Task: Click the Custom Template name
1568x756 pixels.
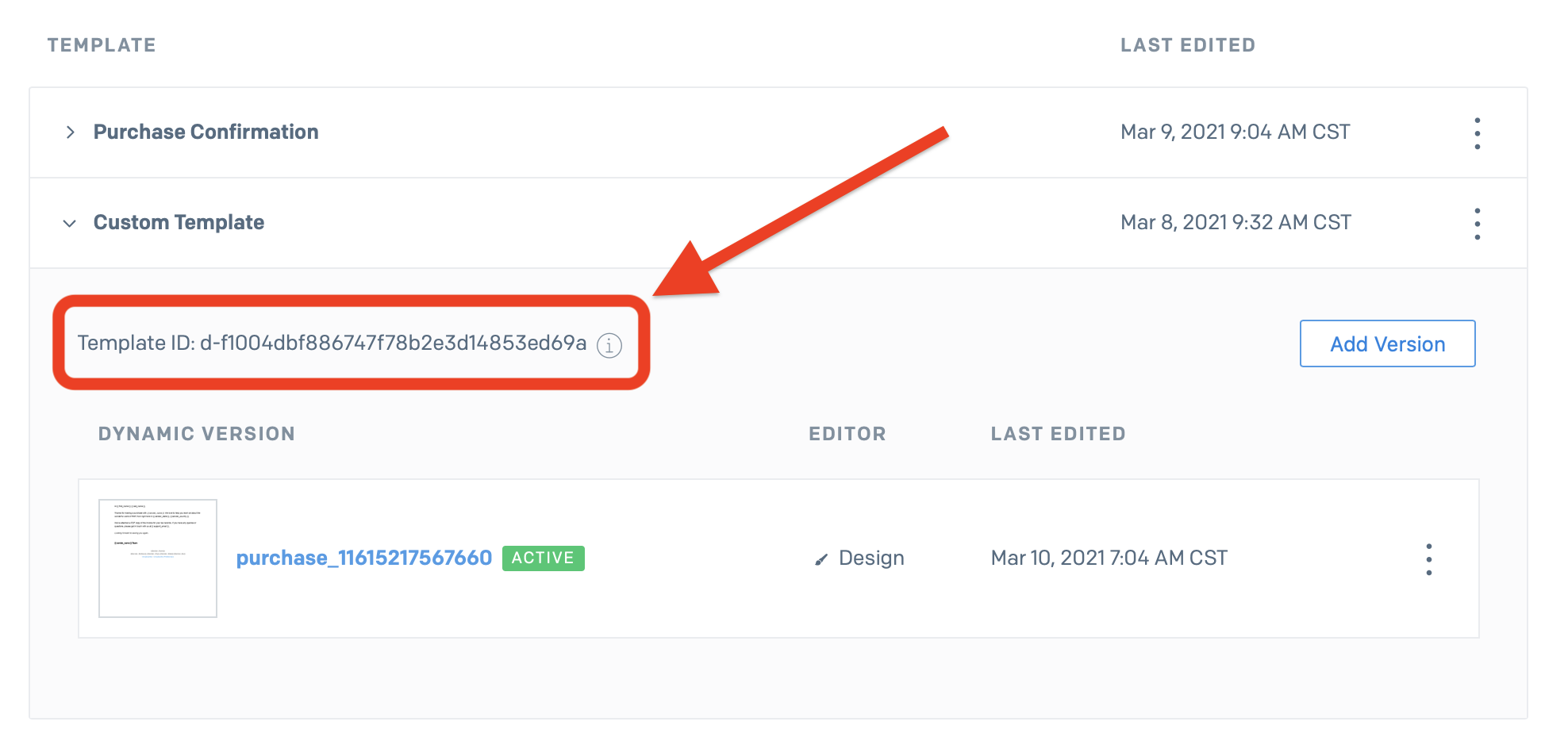Action: 179,222
